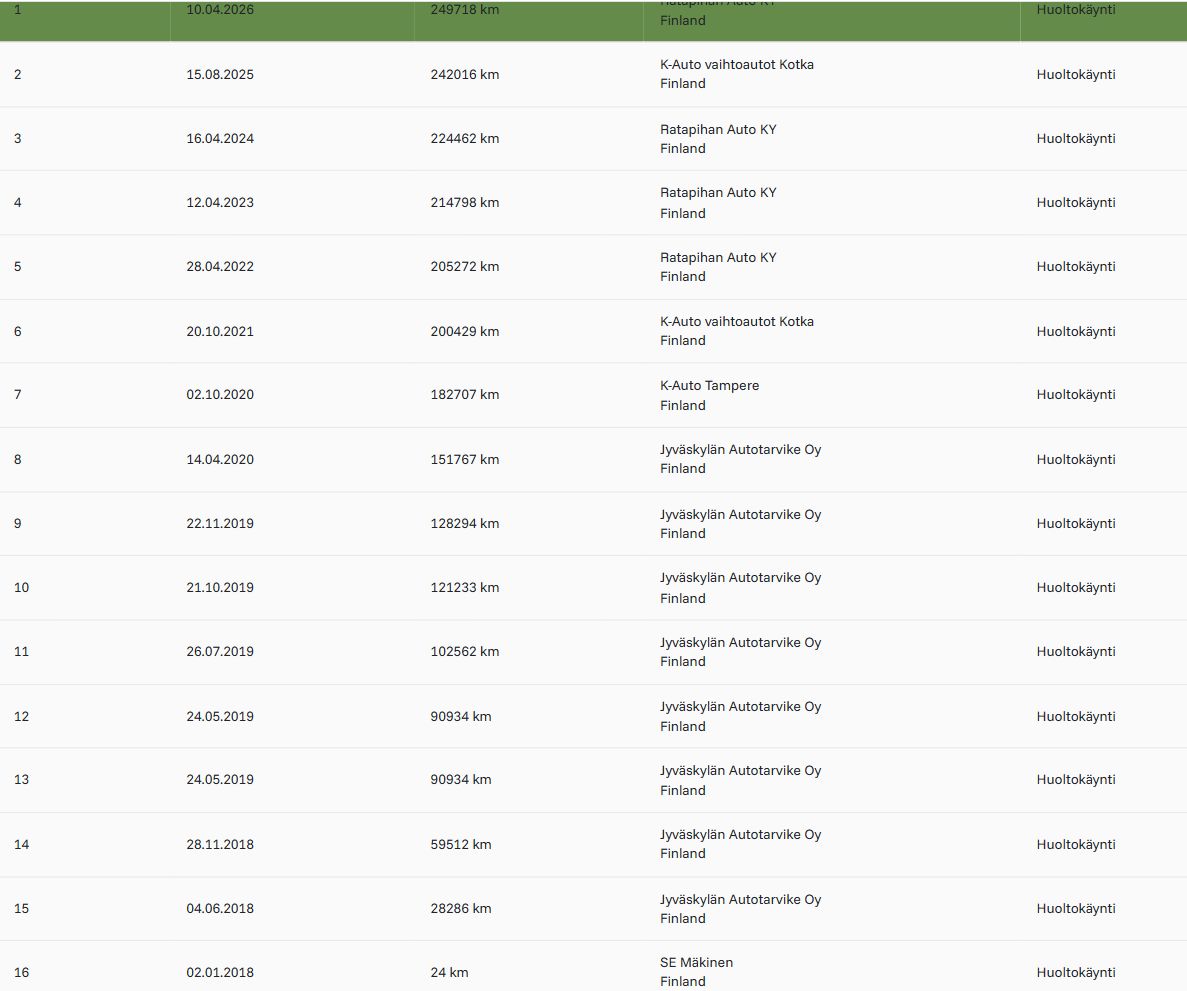The image size is (1187, 991).
Task: Select the date 26.07.2019
Action: tap(220, 651)
